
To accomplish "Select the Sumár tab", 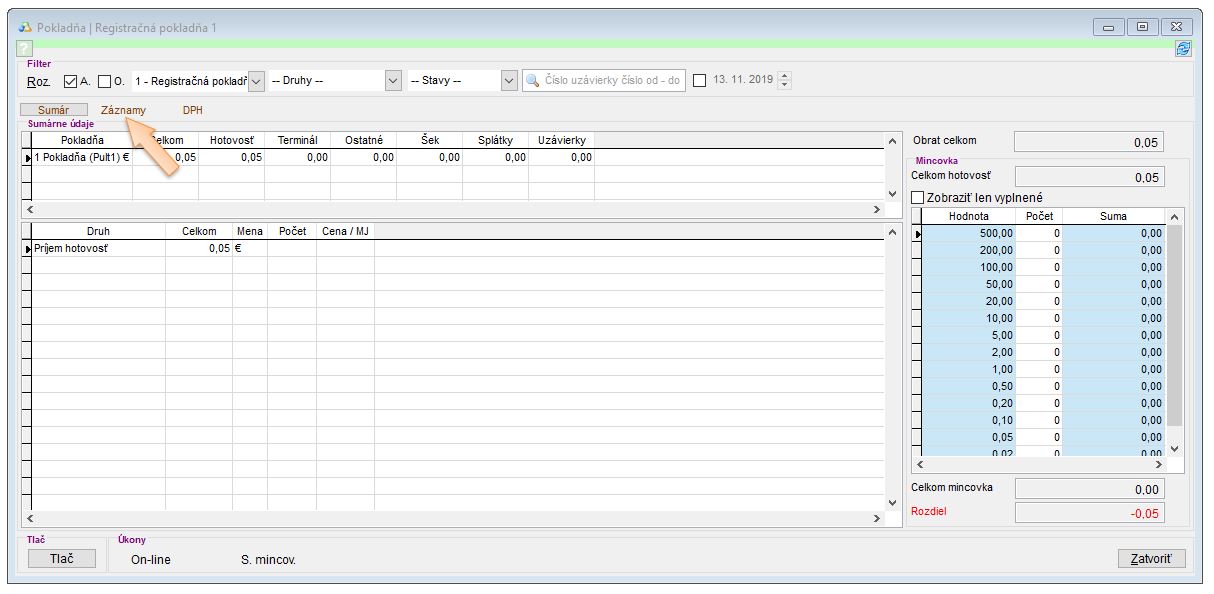I will coord(54,110).
